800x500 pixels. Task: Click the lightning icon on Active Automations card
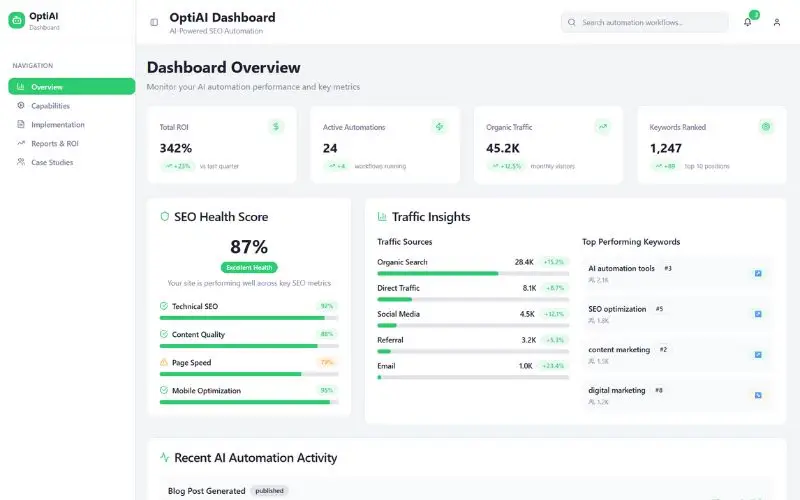(439, 127)
